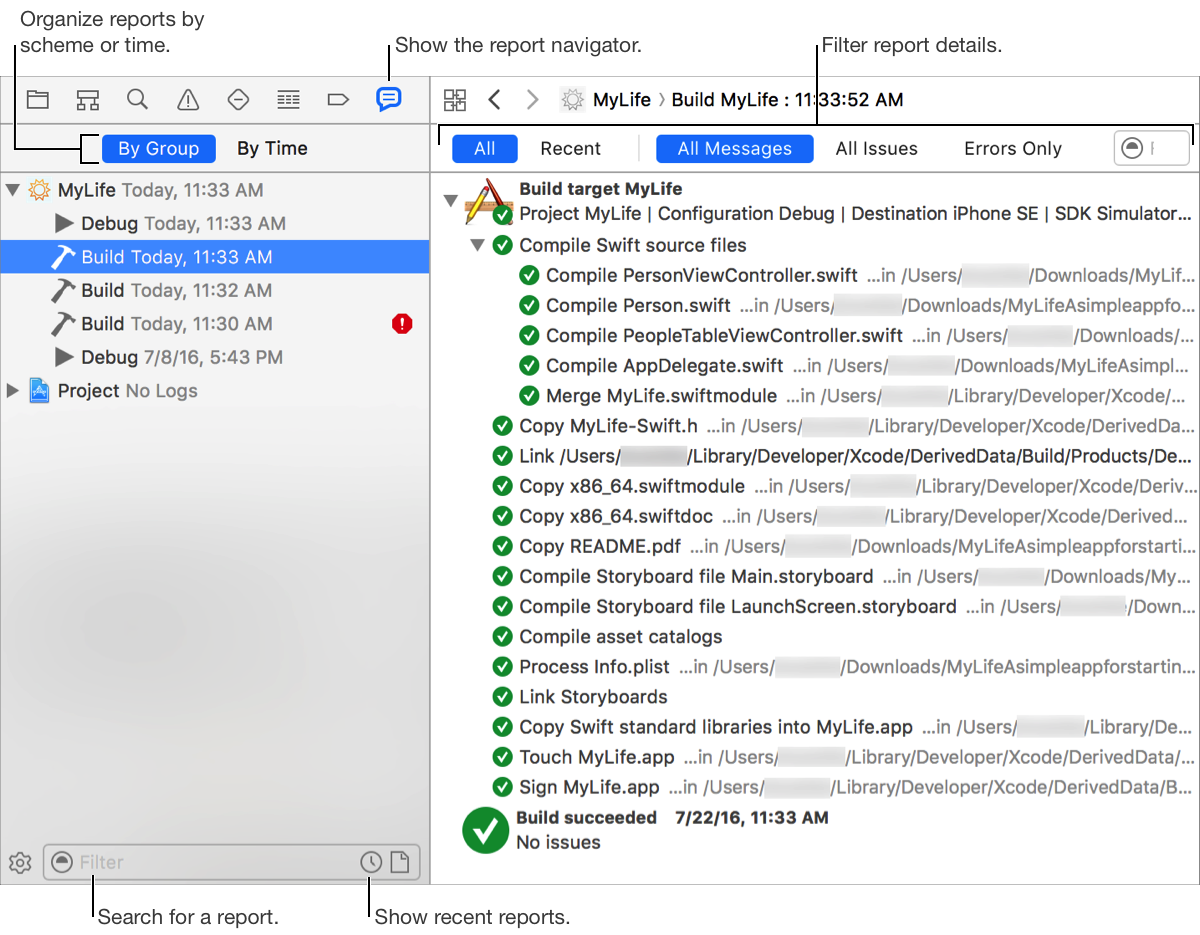The image size is (1200, 935).
Task: Select the All scope filter
Action: (x=485, y=148)
